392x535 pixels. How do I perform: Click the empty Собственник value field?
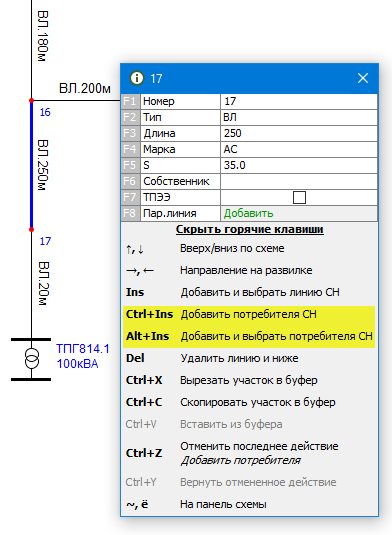299,181
